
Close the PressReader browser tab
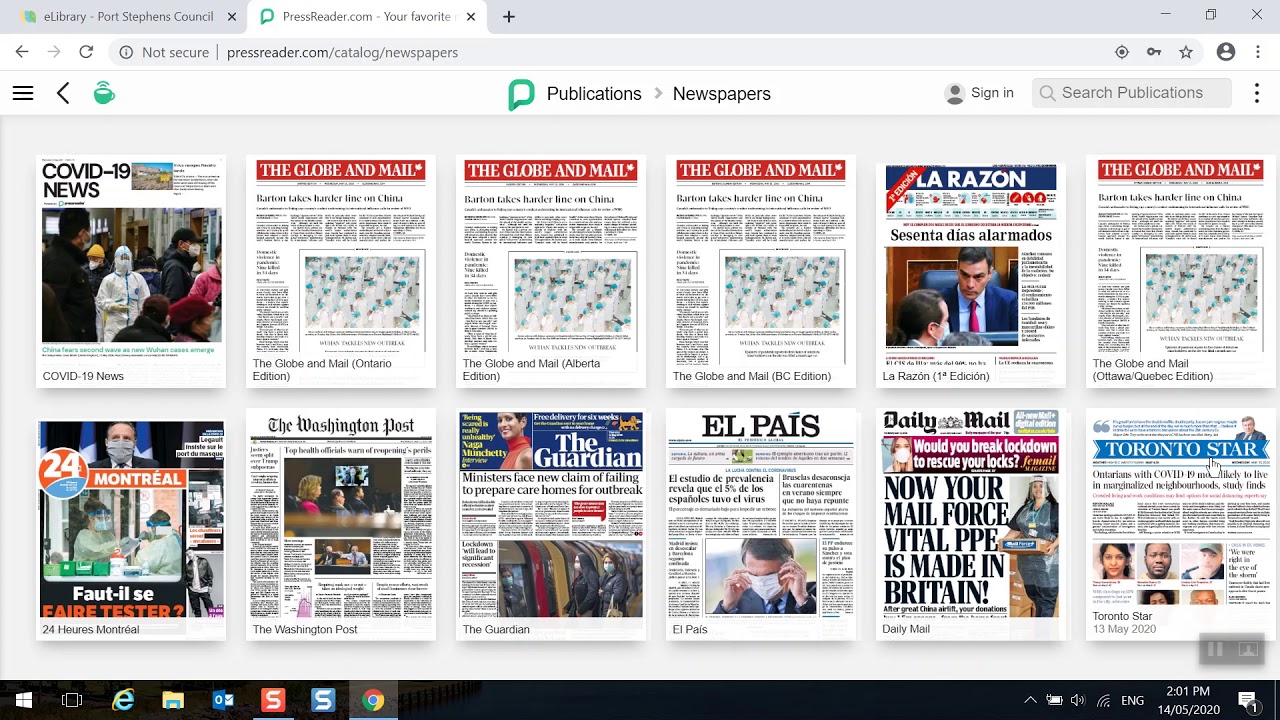pos(472,16)
